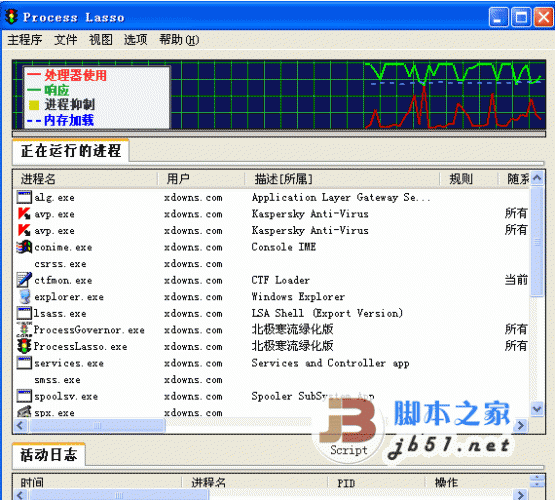This screenshot has width=555, height=500.
Task: Click the spx.exe process icon
Action: (24, 412)
